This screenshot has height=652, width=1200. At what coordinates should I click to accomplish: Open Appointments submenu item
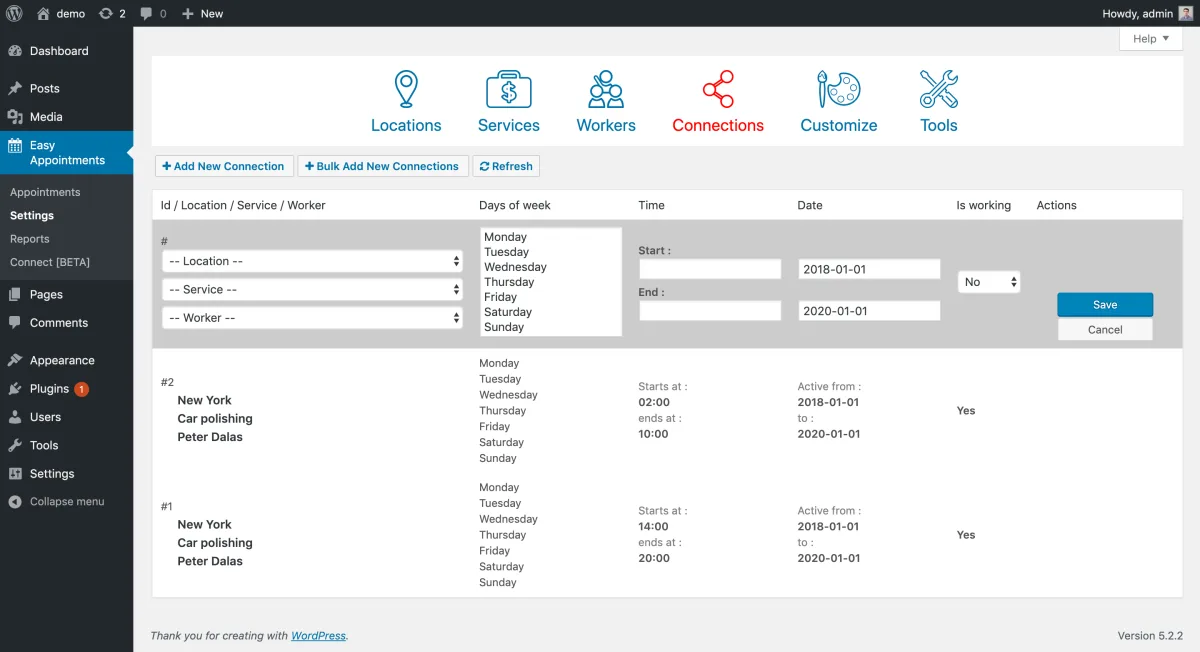[x=45, y=192]
